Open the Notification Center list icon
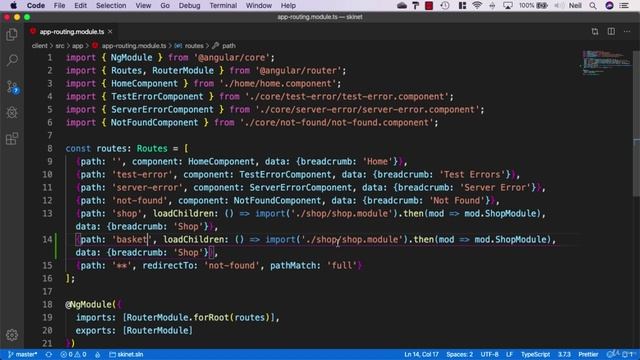 [x=624, y=5]
